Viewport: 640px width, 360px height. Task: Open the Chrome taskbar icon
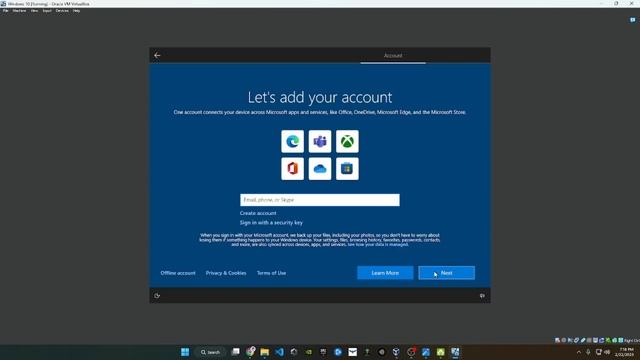(250, 352)
